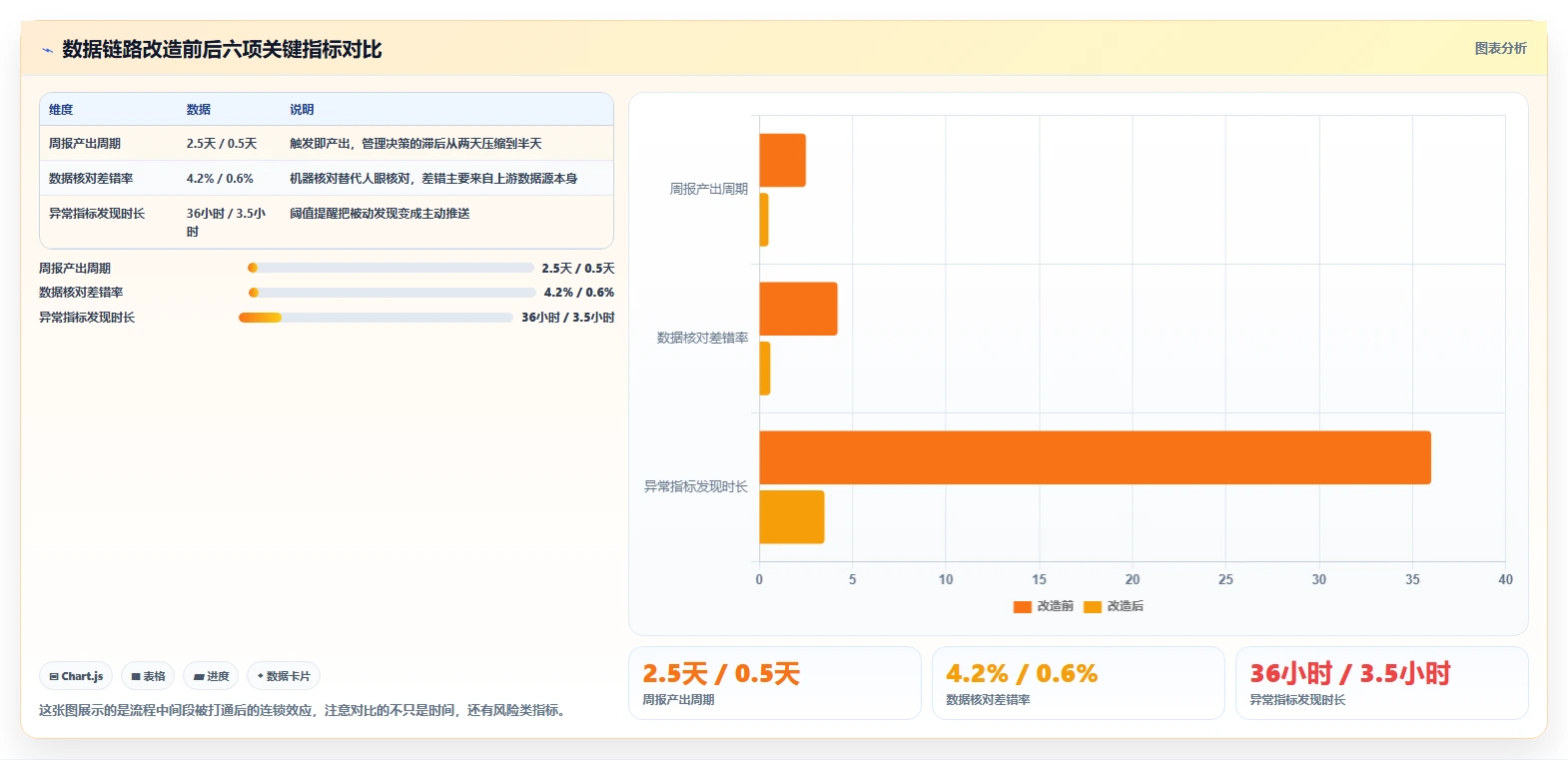Select the 进度 tag chip
The height and width of the screenshot is (760, 1568).
click(x=211, y=676)
